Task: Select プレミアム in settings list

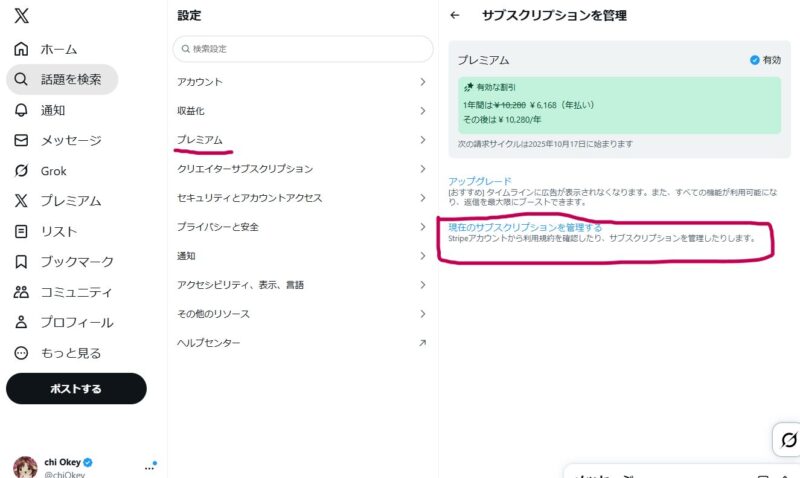Action: [200, 140]
